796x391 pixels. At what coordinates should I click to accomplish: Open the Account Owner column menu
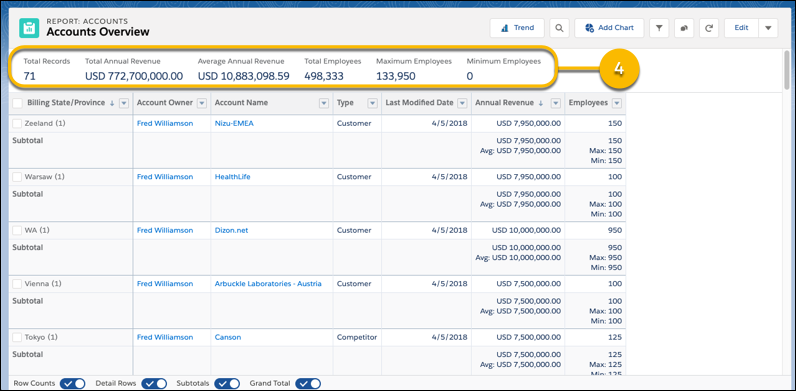[202, 103]
